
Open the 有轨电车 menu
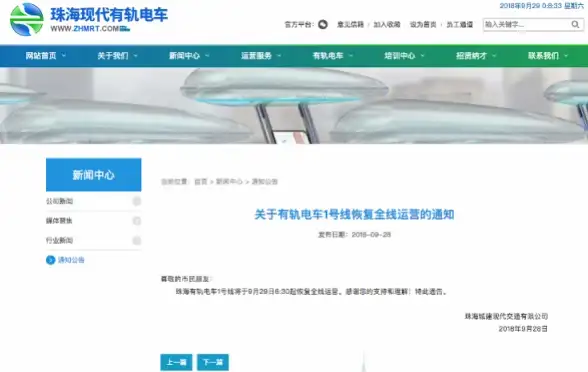pyautogui.click(x=328, y=56)
